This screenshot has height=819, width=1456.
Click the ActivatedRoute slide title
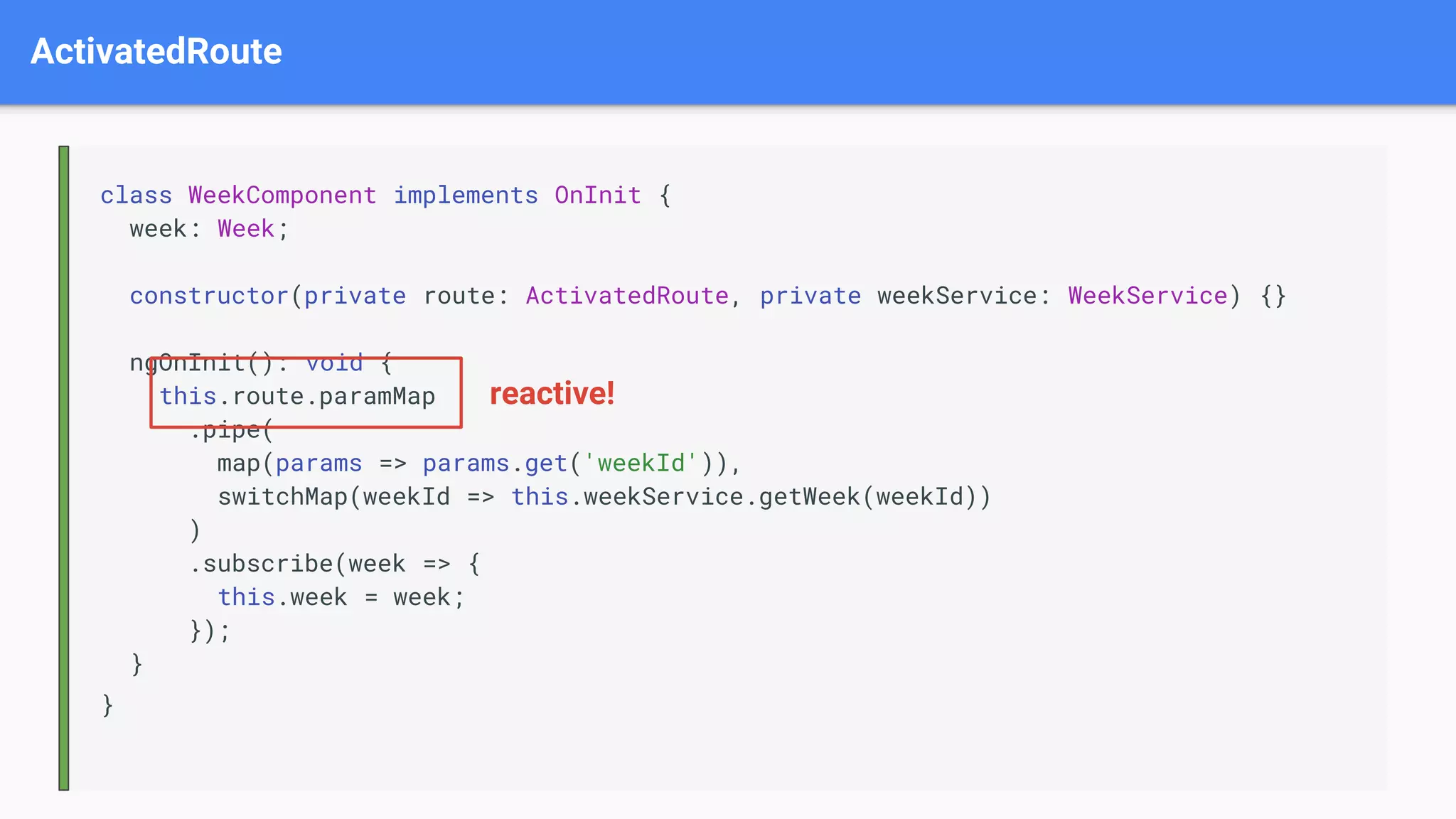[156, 51]
